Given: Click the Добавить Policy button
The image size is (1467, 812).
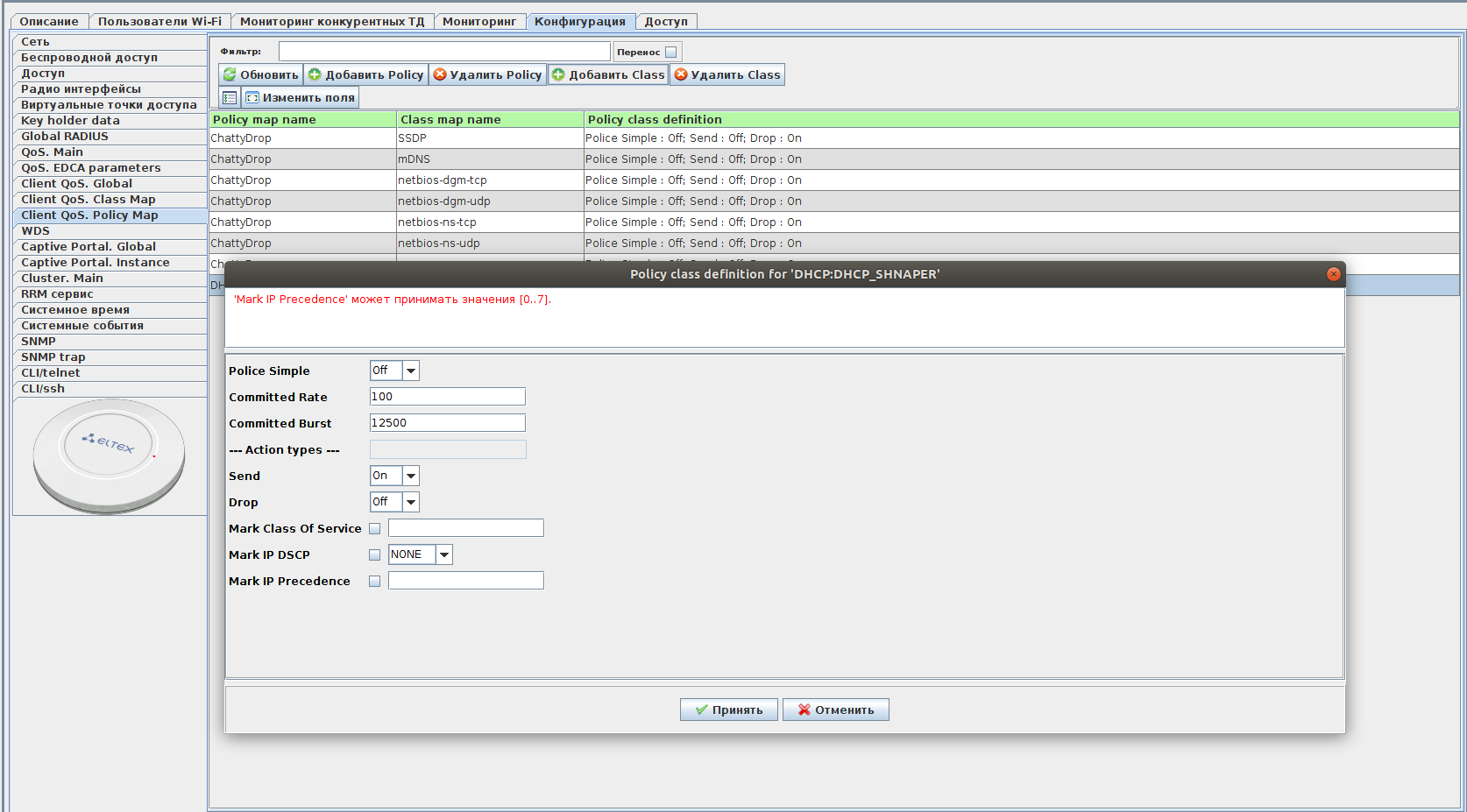Looking at the screenshot, I should point(366,74).
